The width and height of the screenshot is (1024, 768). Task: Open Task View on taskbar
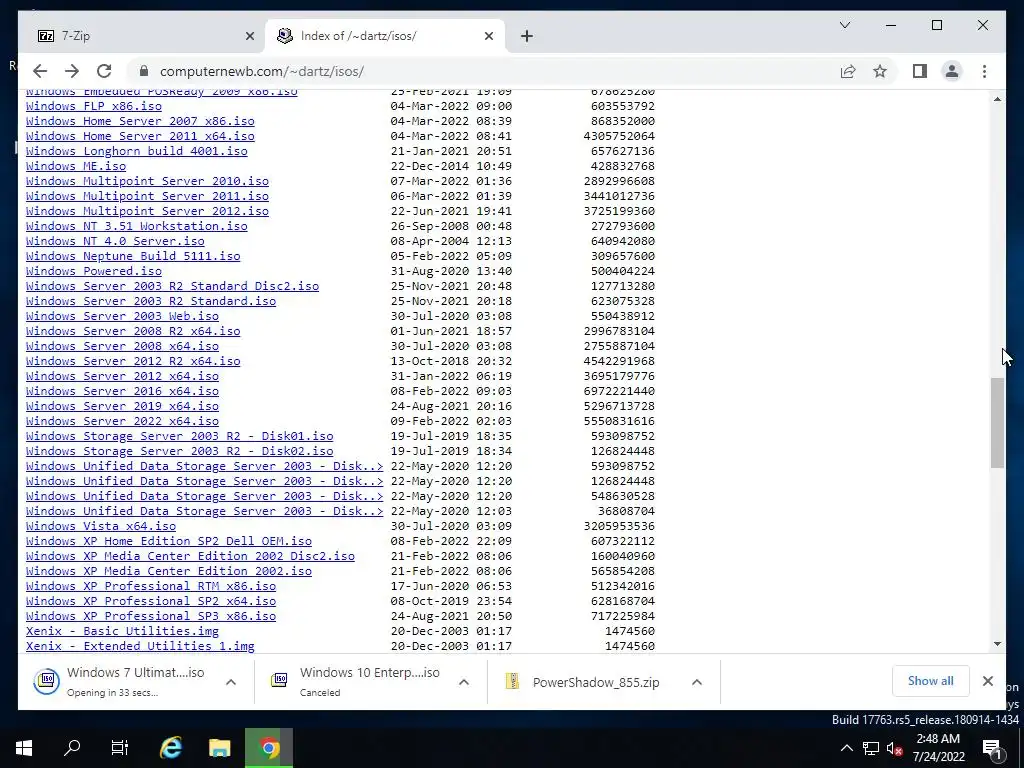(120, 748)
